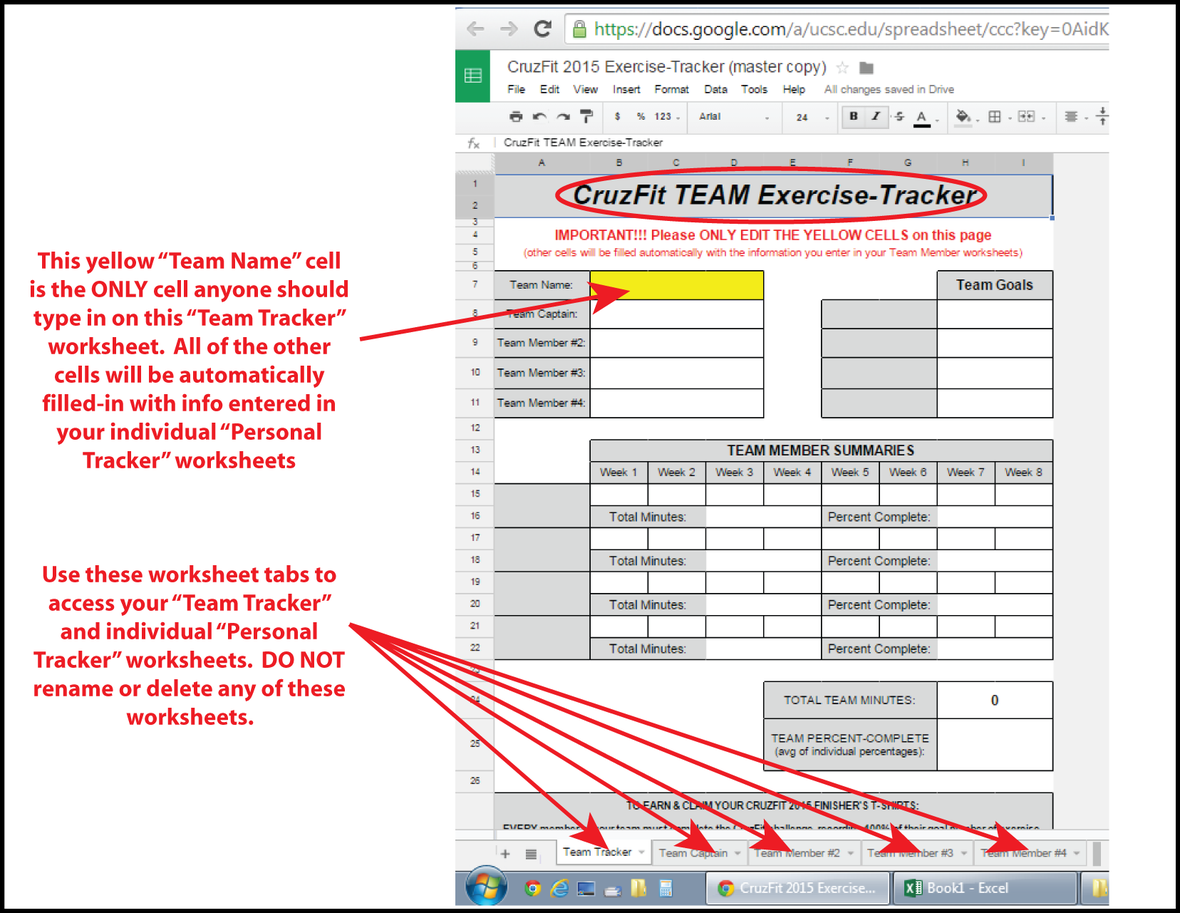Screen dimensions: 1180x913
Task: Click the Week 1 column header cell
Action: tap(619, 473)
